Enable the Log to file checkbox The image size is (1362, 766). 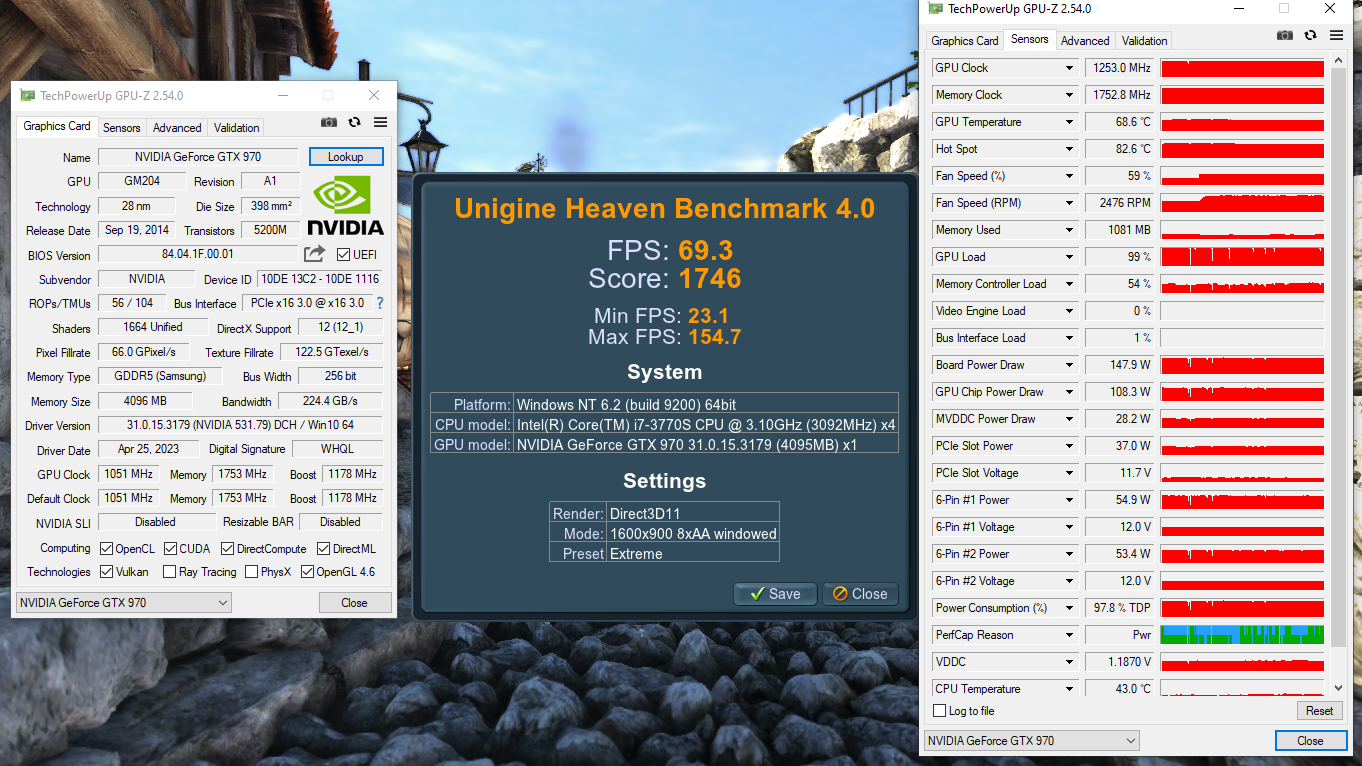pos(939,711)
